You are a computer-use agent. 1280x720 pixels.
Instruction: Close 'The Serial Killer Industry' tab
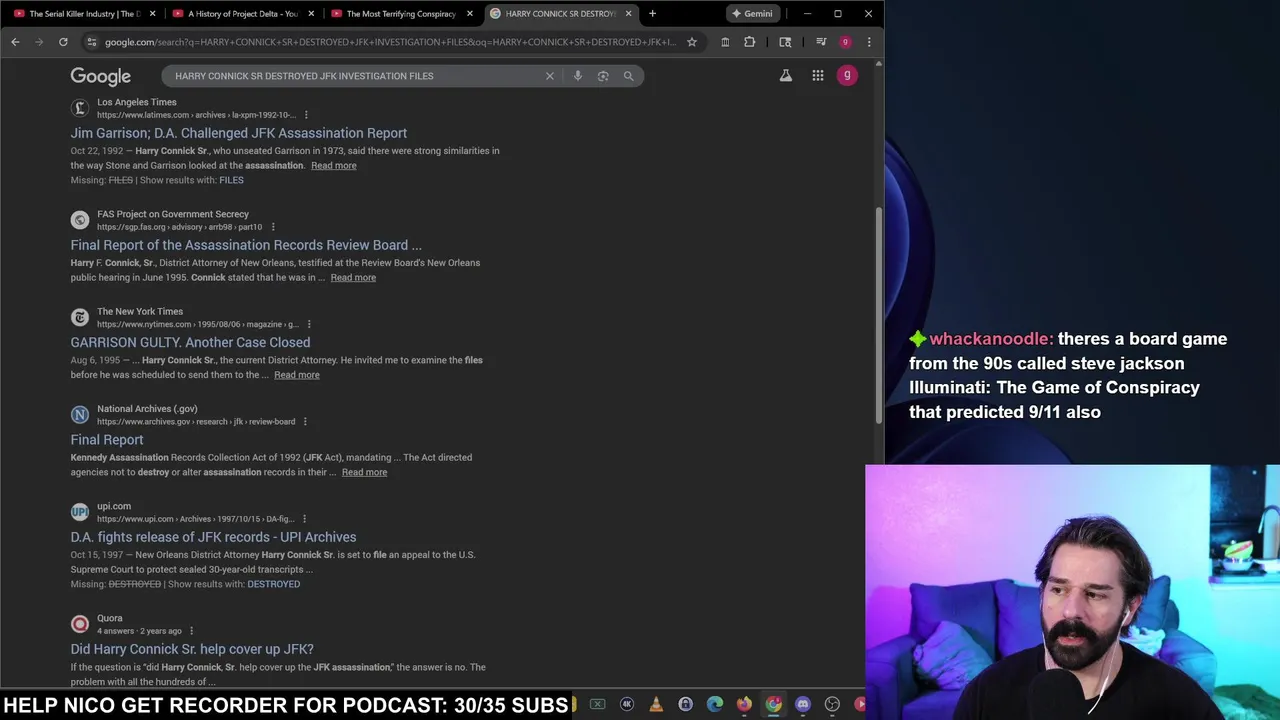152,13
